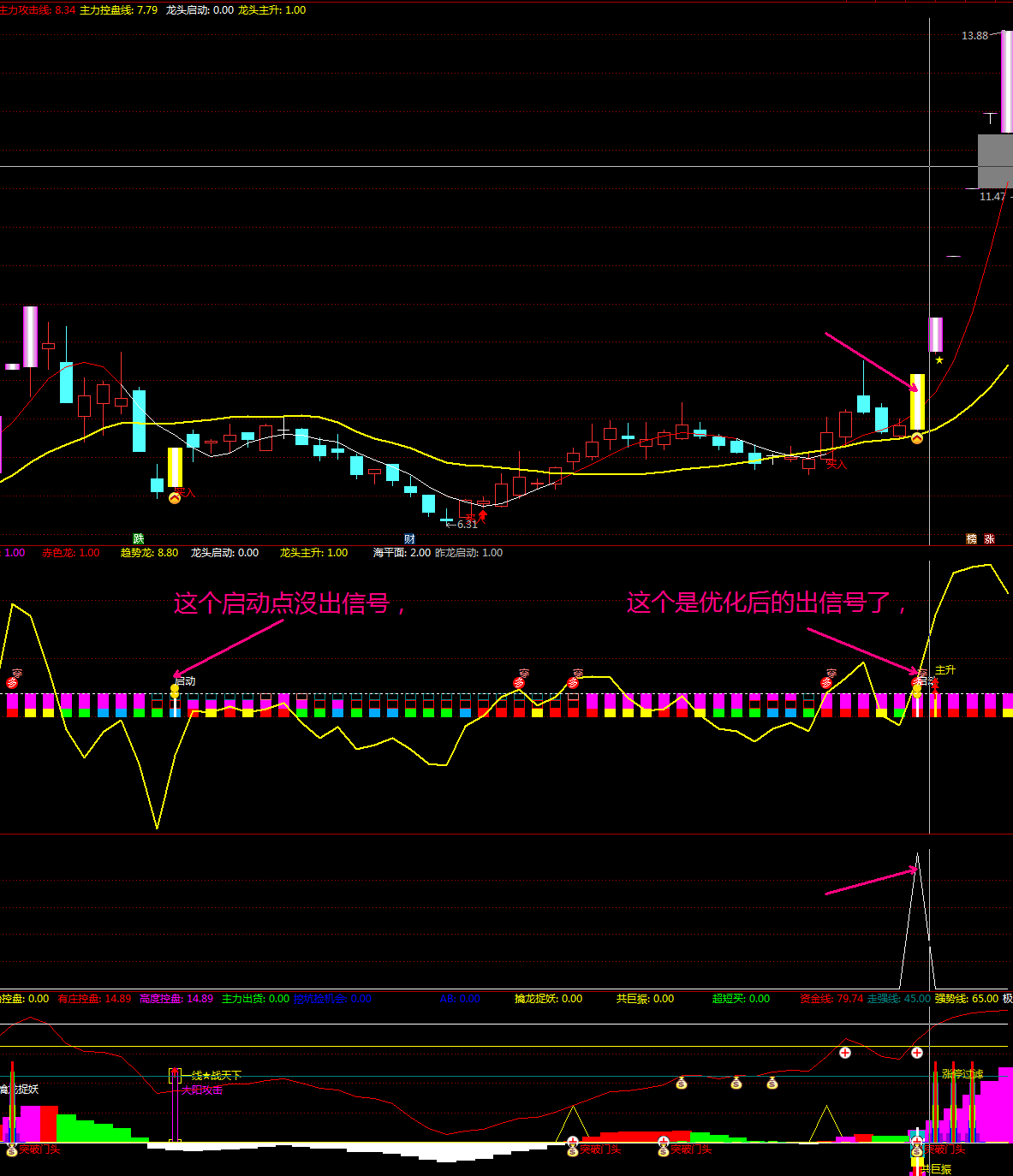The image size is (1013, 1176).
Task: Click the 共巨振 marker below the histogram
Action: [936, 1169]
